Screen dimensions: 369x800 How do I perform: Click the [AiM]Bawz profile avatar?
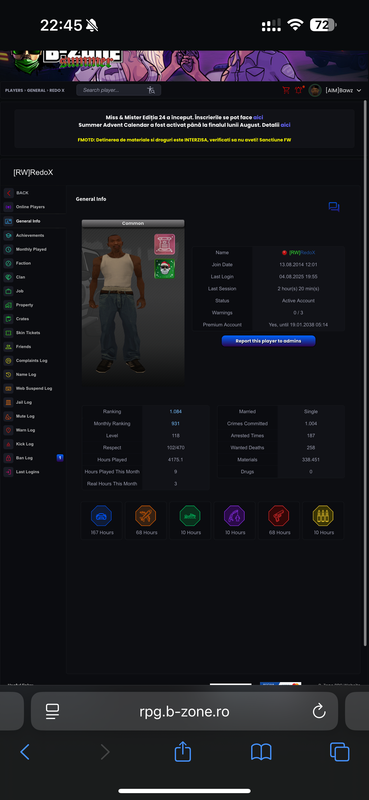pos(315,90)
